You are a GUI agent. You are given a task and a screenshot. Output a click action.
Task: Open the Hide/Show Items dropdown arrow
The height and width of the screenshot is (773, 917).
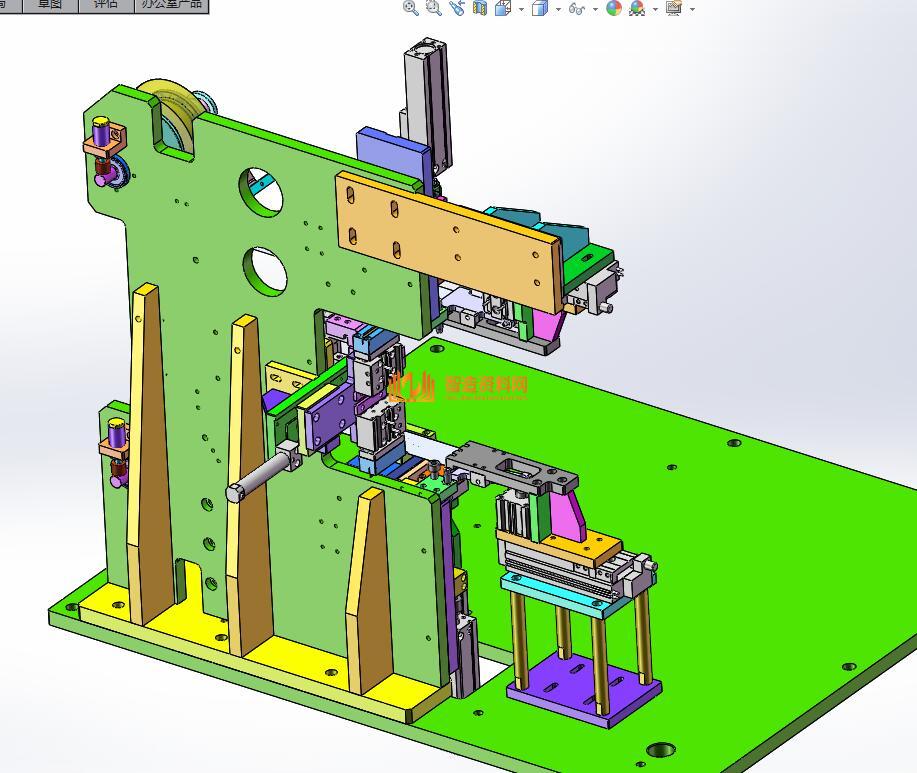(x=595, y=9)
